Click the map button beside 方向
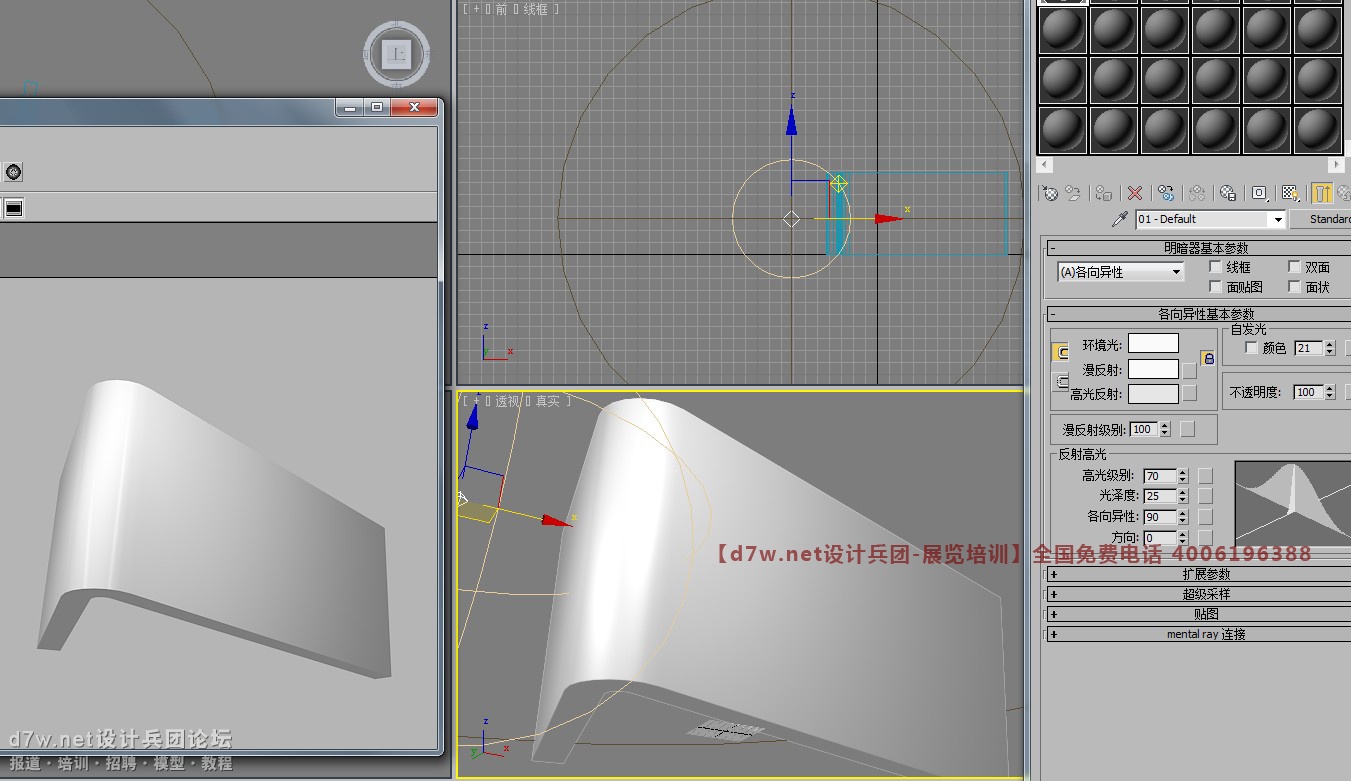Viewport: 1351px width, 781px height. (1205, 537)
